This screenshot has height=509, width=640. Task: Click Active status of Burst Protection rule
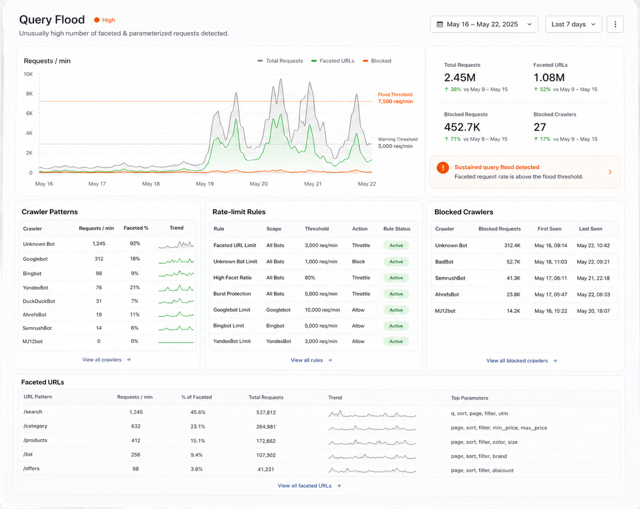(396, 294)
